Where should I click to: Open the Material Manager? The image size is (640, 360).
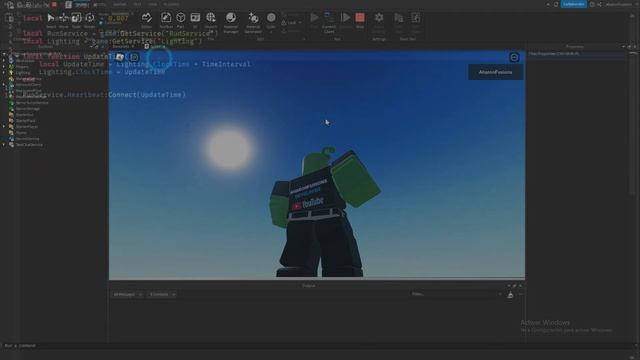pos(231,22)
